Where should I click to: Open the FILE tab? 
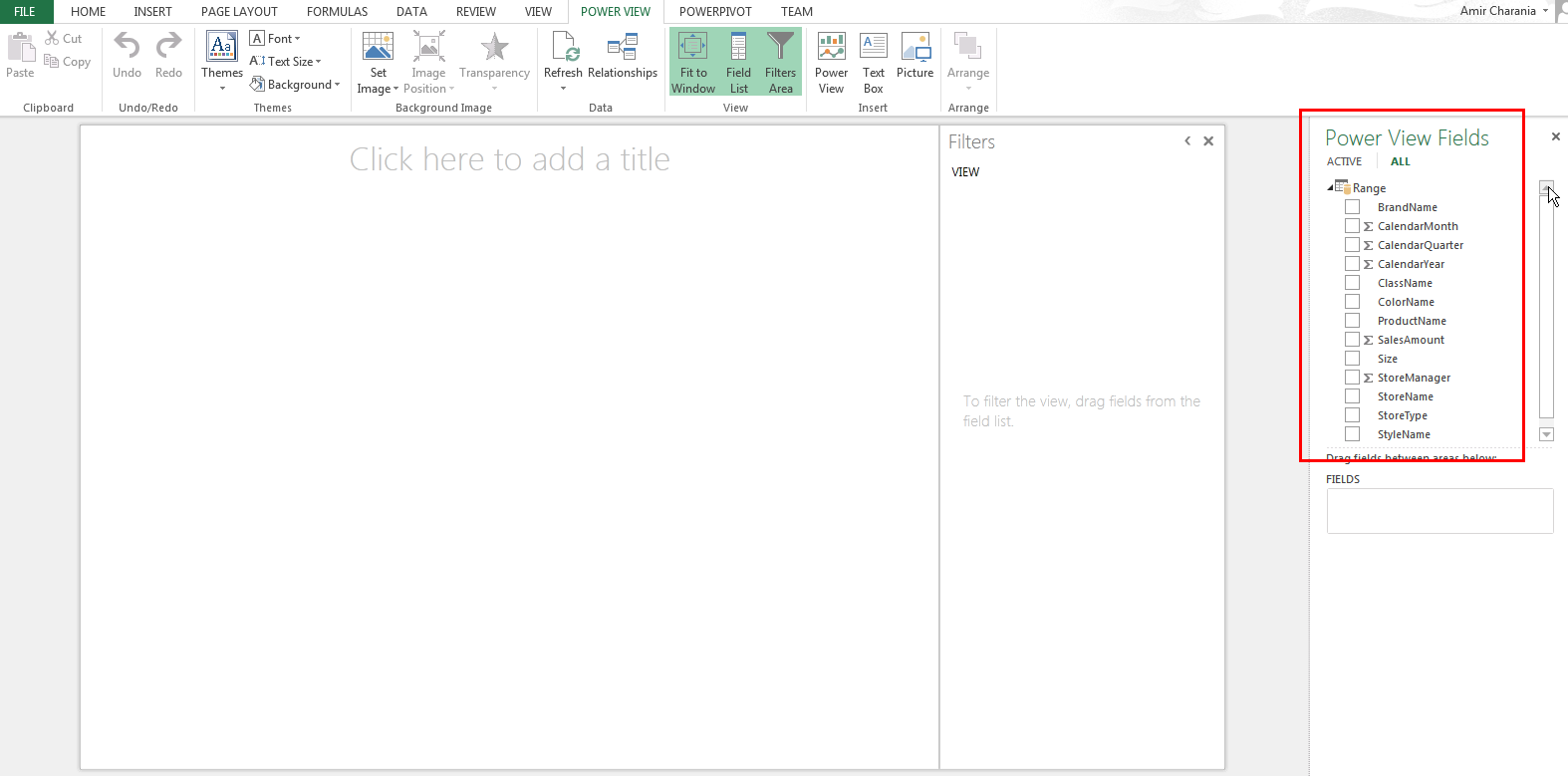pyautogui.click(x=25, y=12)
